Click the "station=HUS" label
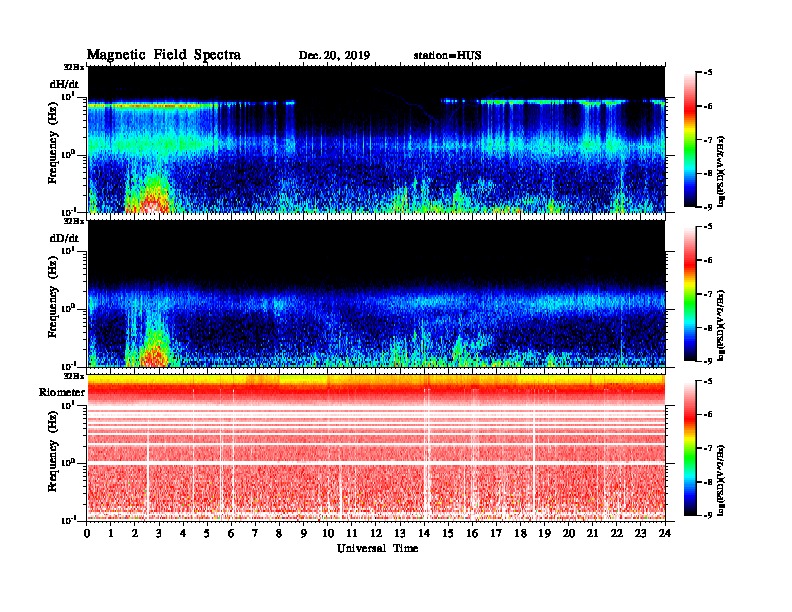 [x=447, y=55]
